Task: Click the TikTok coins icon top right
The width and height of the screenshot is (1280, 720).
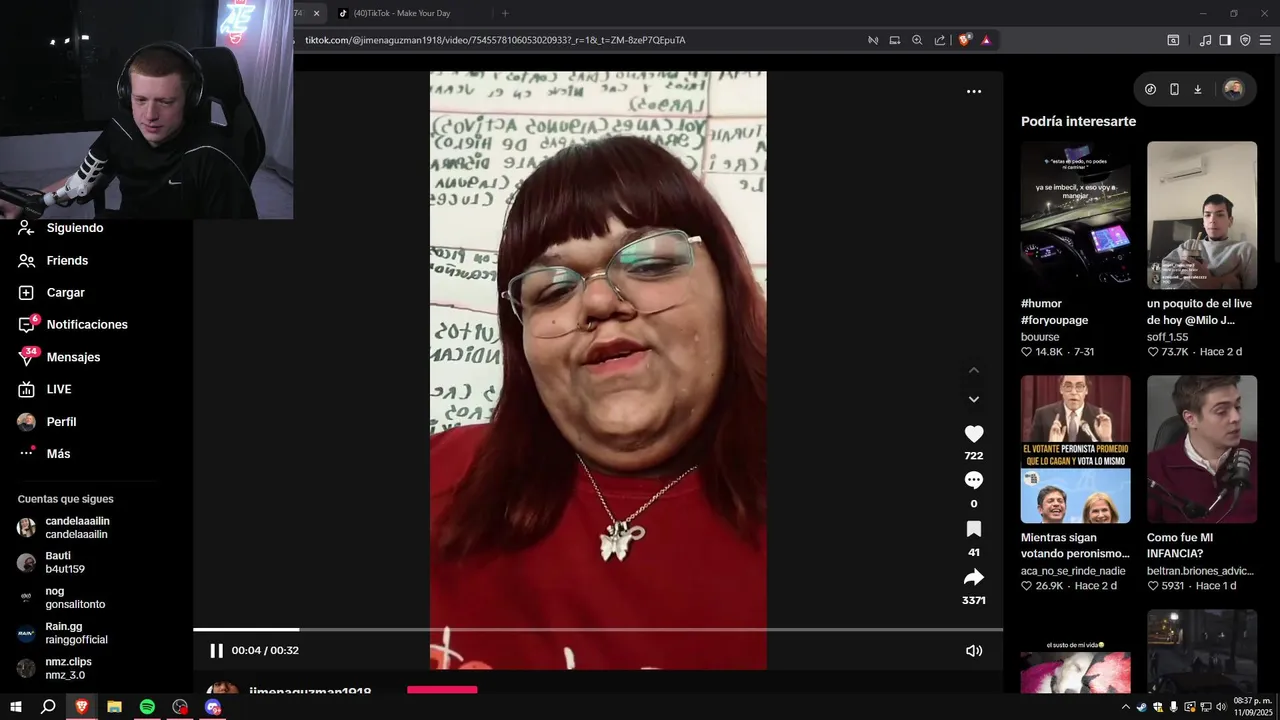Action: [x=1150, y=89]
